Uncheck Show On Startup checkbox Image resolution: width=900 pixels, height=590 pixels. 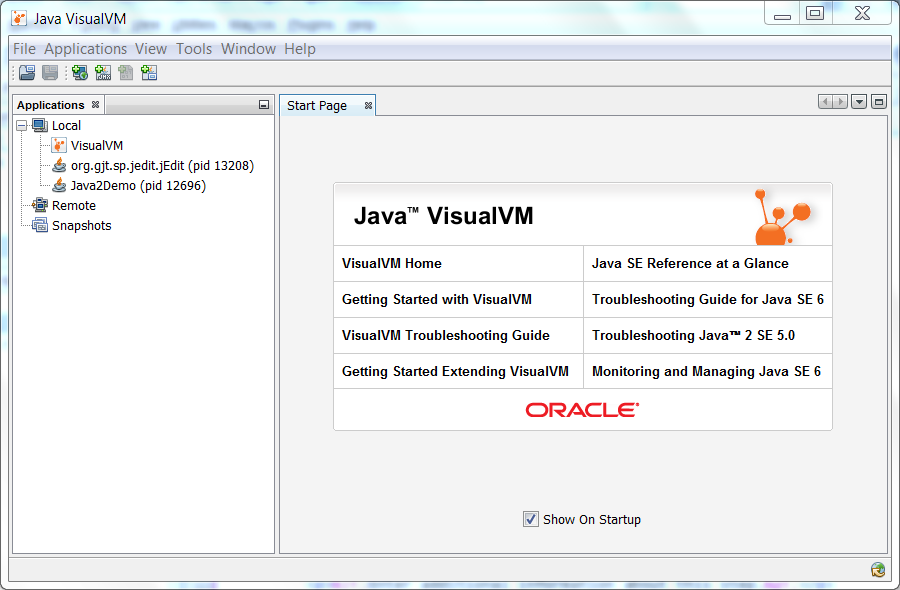point(530,519)
